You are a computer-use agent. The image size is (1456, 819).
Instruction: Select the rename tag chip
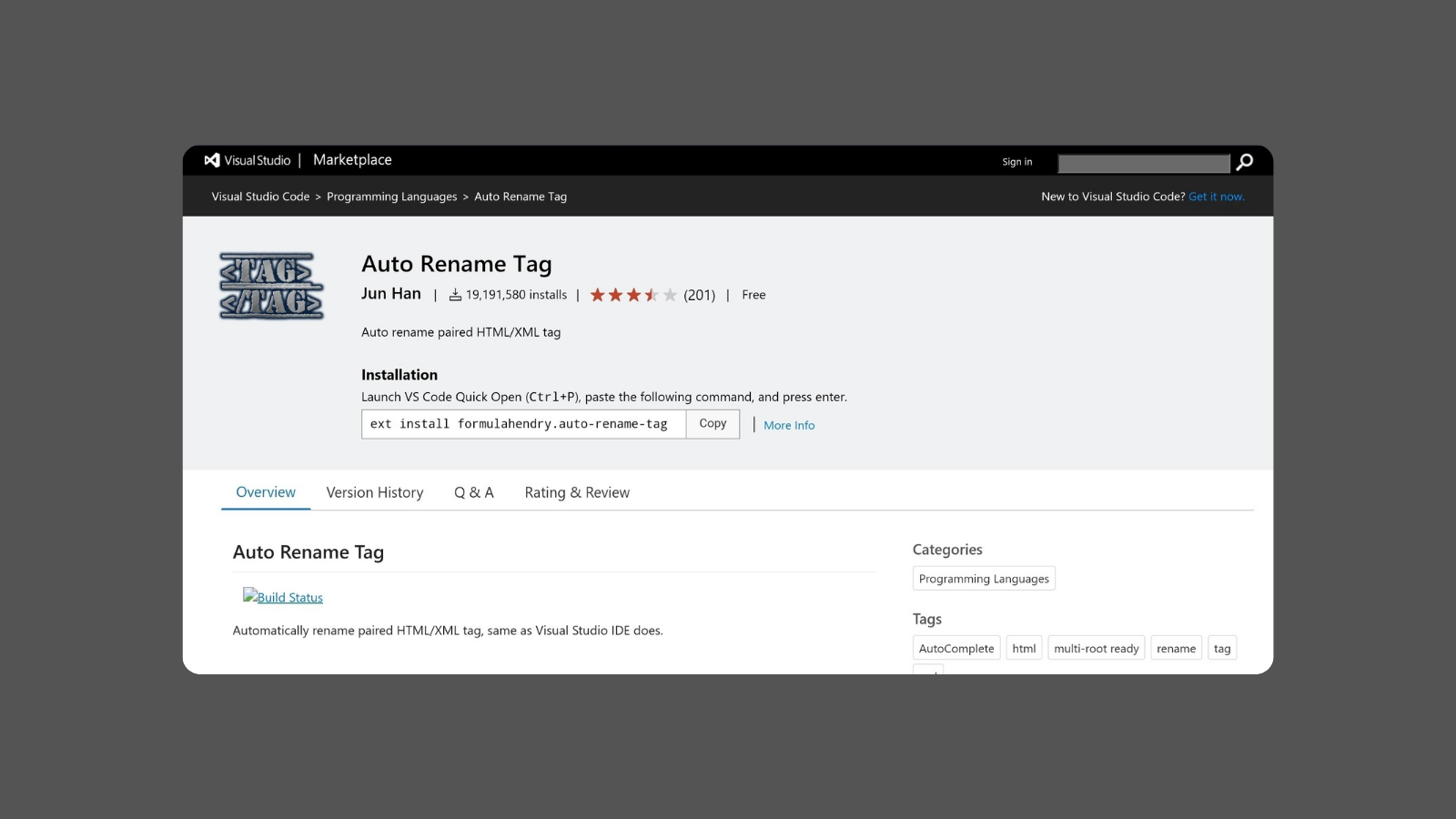pyautogui.click(x=1176, y=648)
